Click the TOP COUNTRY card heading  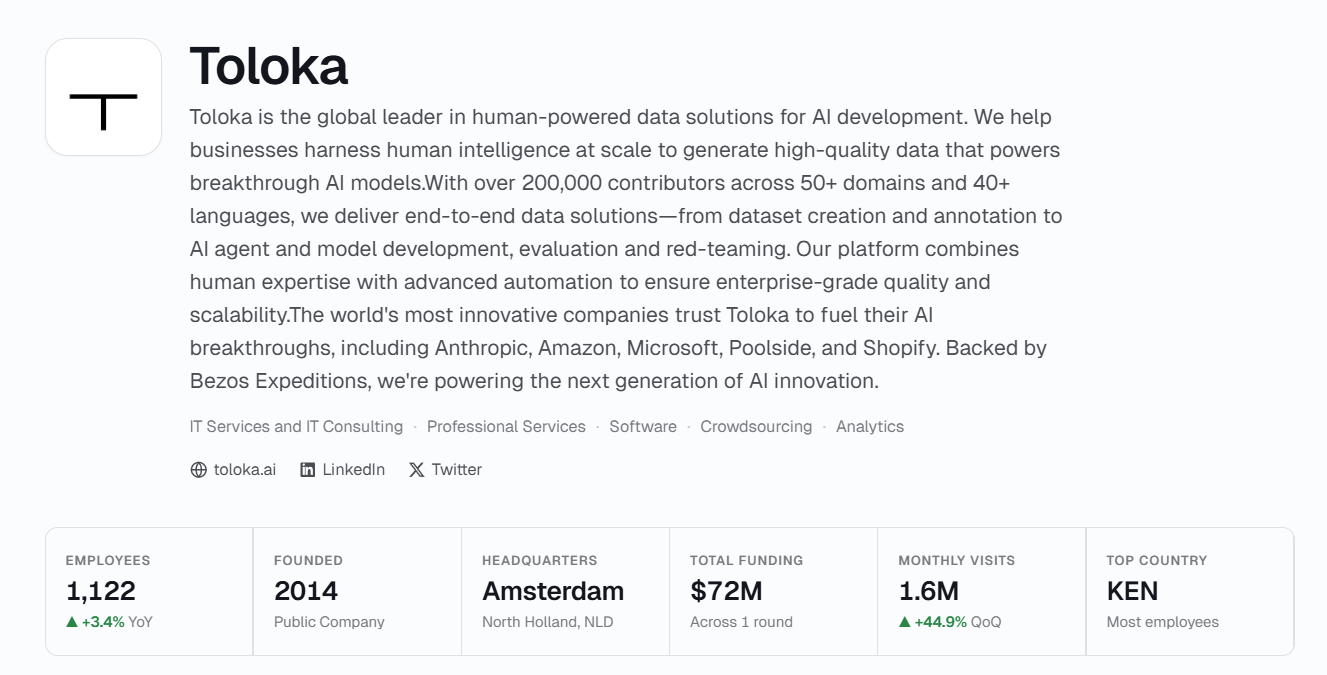point(1156,561)
